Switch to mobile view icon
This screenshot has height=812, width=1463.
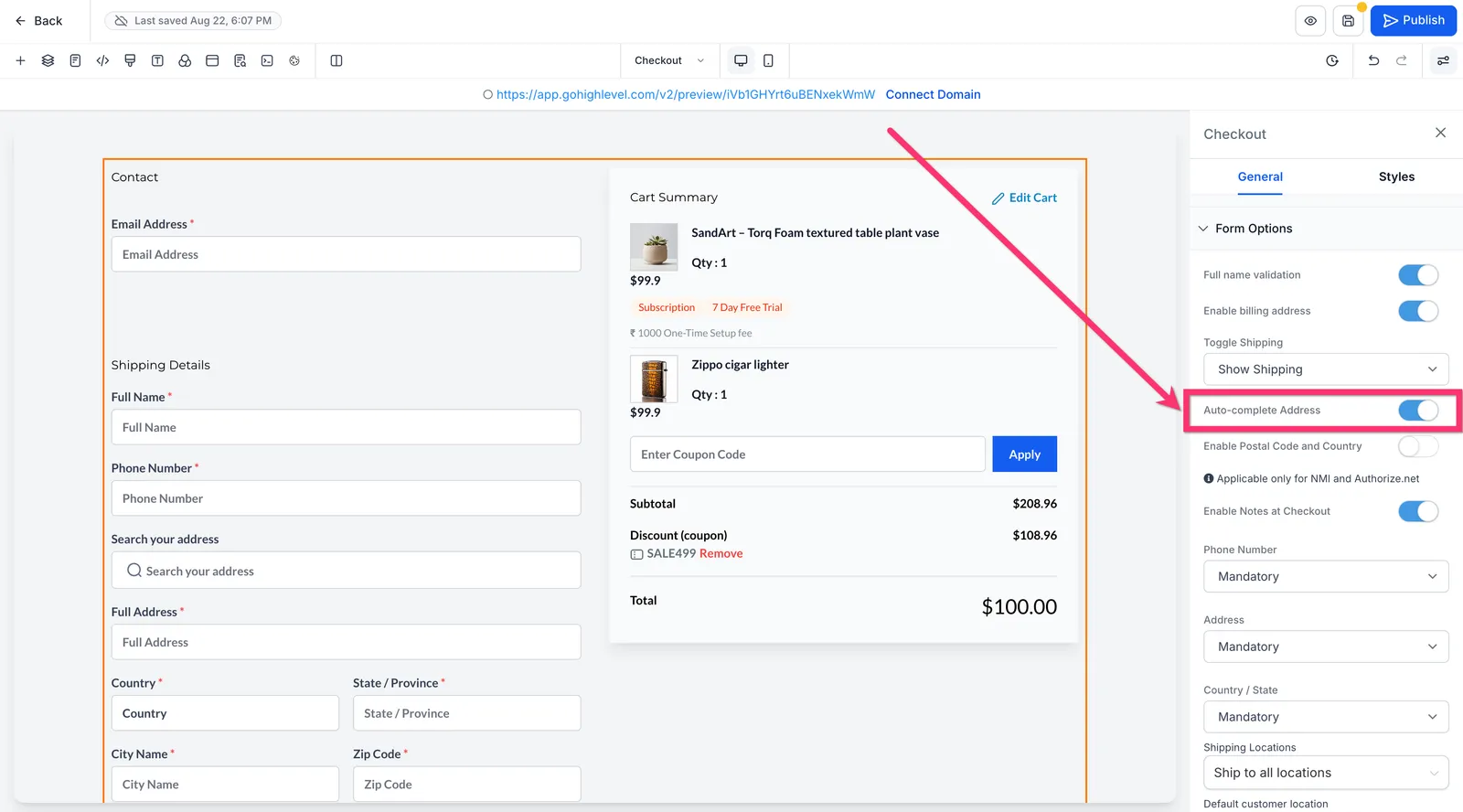(768, 60)
